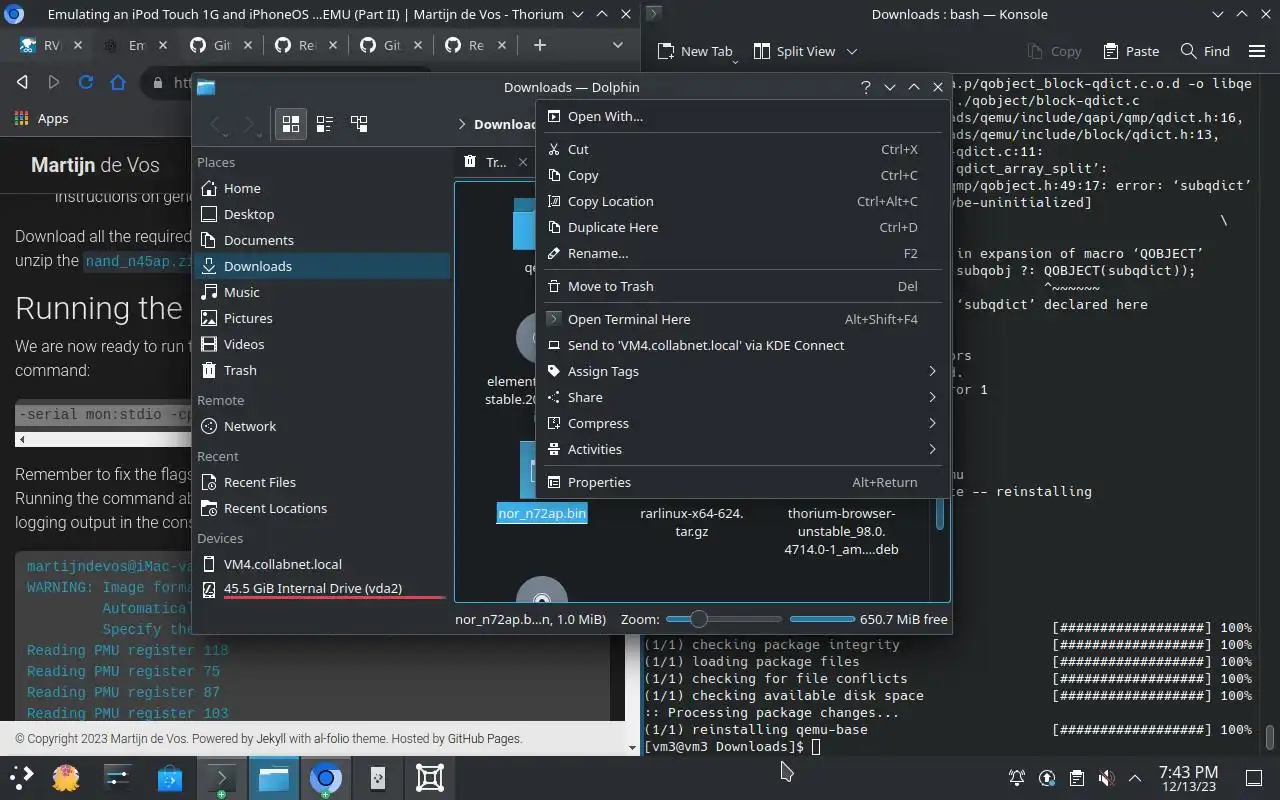Viewport: 1280px width, 800px height.
Task: Choose Copy Location from context menu
Action: click(x=742, y=201)
